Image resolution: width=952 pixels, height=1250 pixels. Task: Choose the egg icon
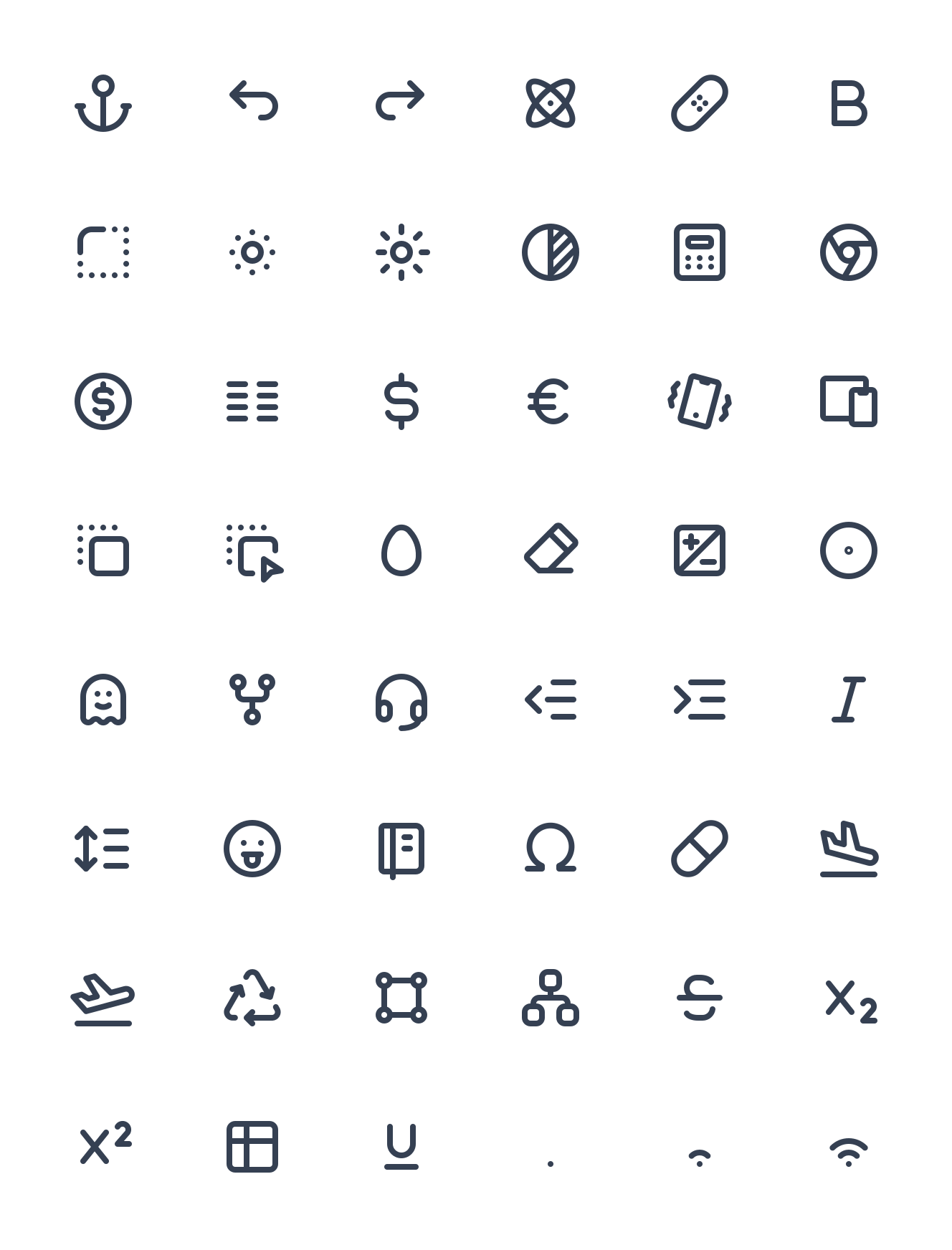[401, 550]
